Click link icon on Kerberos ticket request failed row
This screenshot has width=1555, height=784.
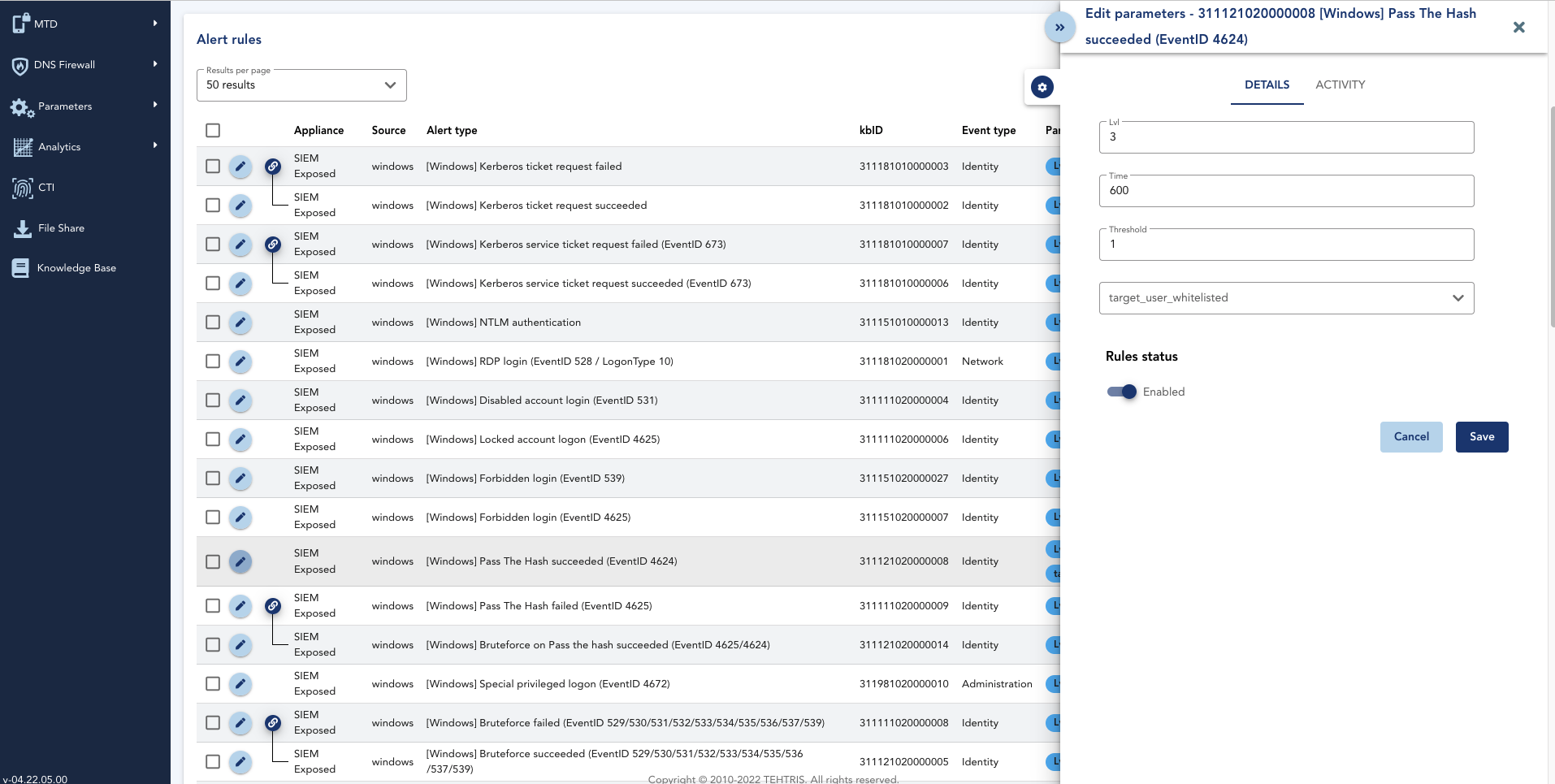coord(273,167)
